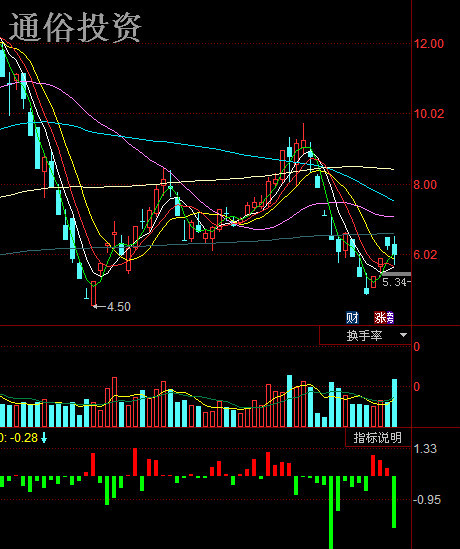
Task: Click the 8.00 price axis label
Action: 425,185
